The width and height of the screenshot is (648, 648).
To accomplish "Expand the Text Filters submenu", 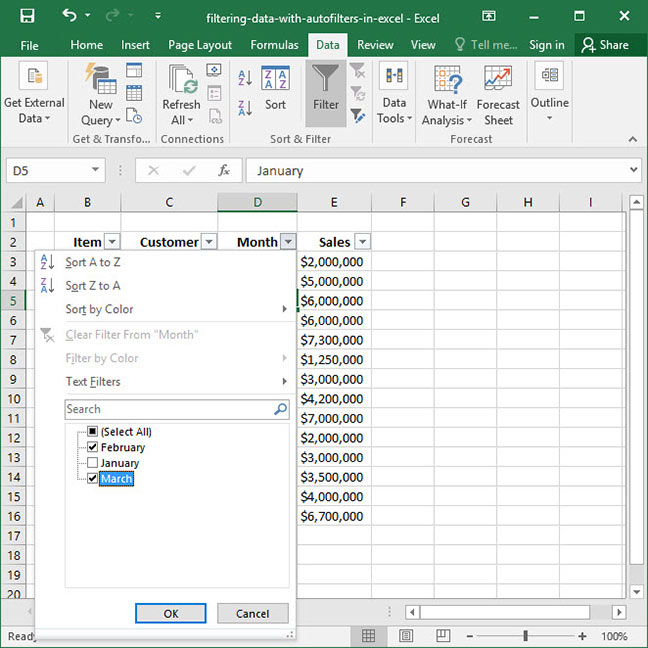I will 165,381.
